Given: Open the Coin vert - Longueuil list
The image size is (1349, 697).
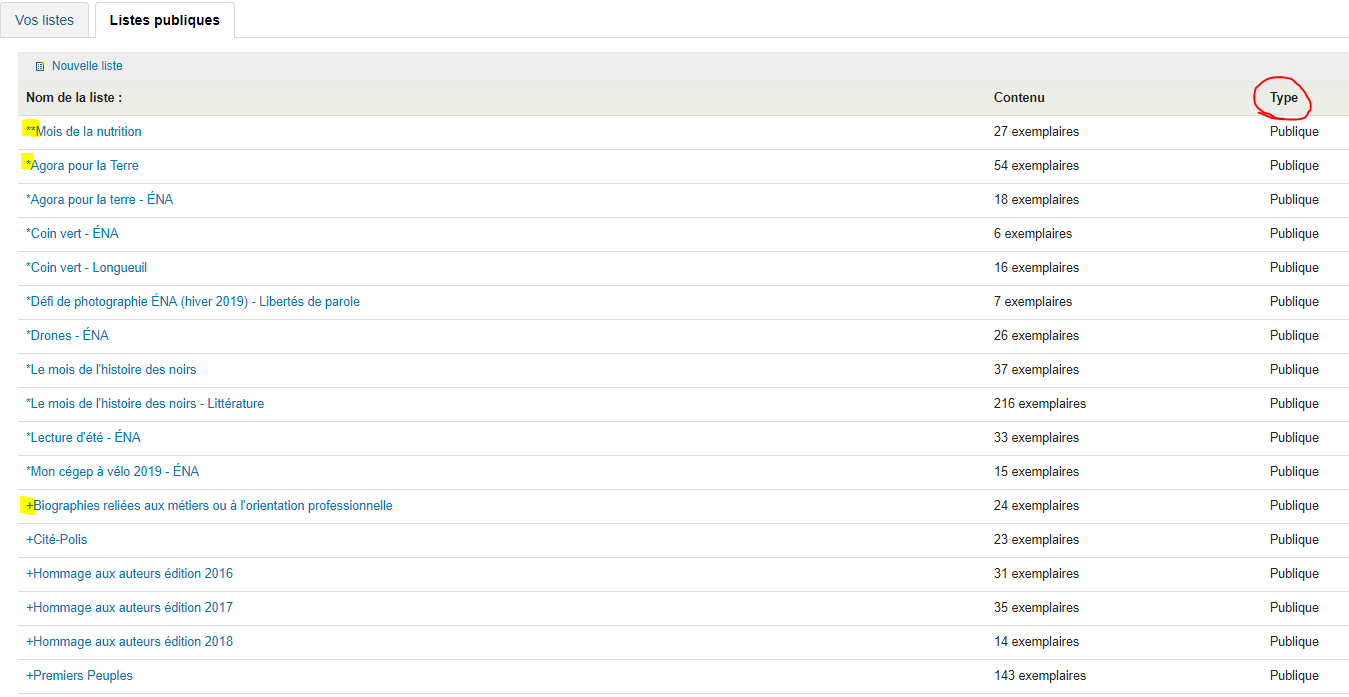Looking at the screenshot, I should pyautogui.click(x=87, y=268).
